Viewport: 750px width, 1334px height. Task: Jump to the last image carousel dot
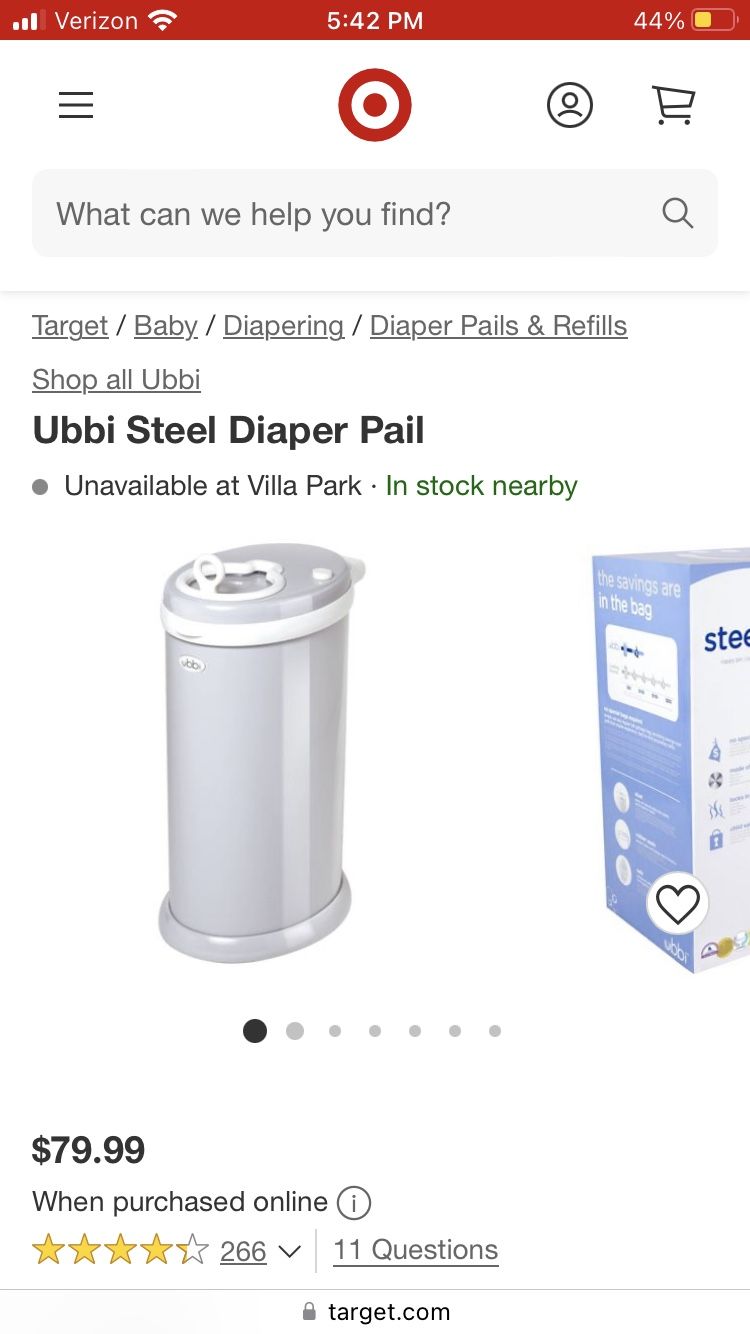point(495,1031)
